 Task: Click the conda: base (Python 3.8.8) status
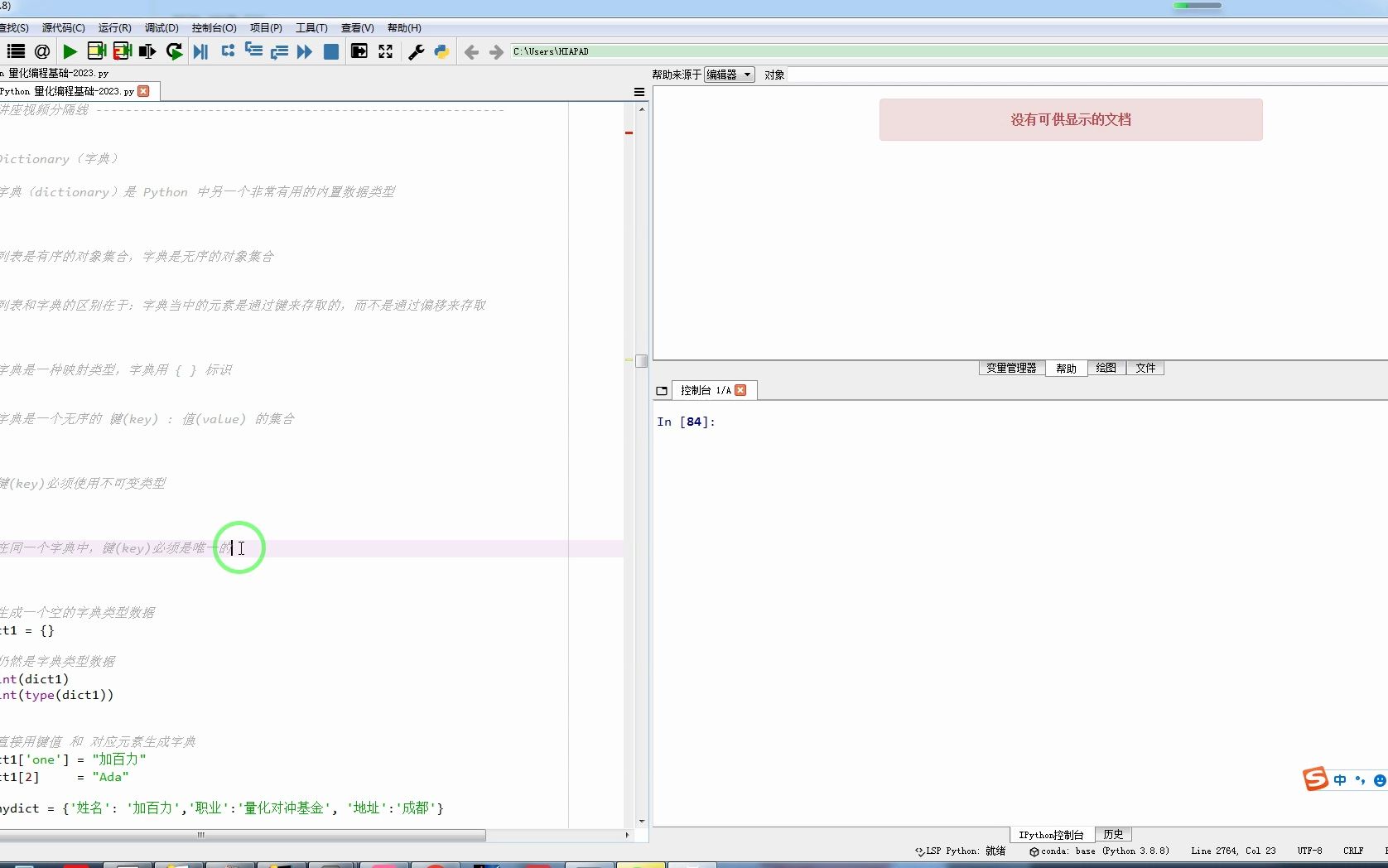(x=1099, y=851)
